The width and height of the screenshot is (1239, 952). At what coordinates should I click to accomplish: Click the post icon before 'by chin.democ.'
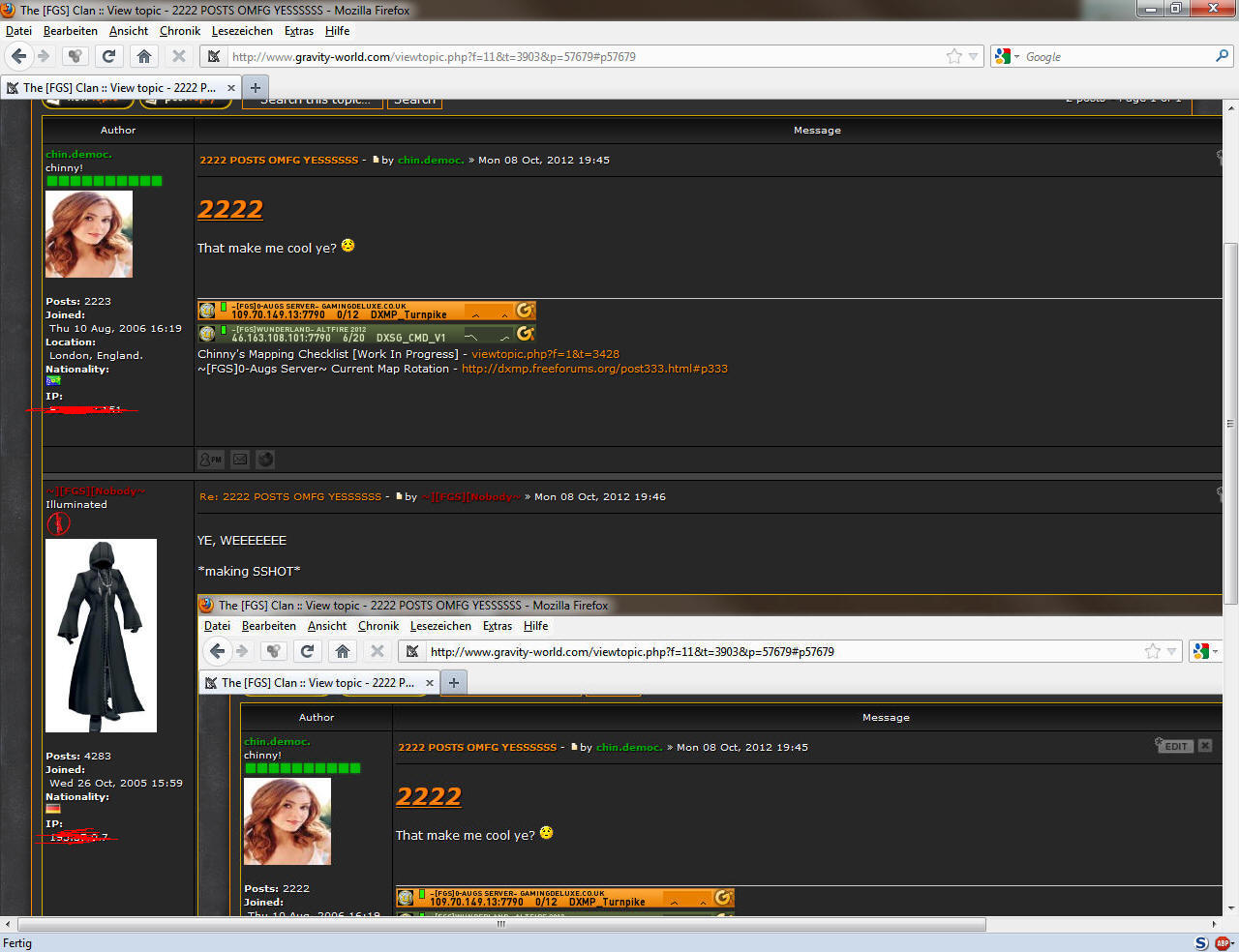(376, 160)
